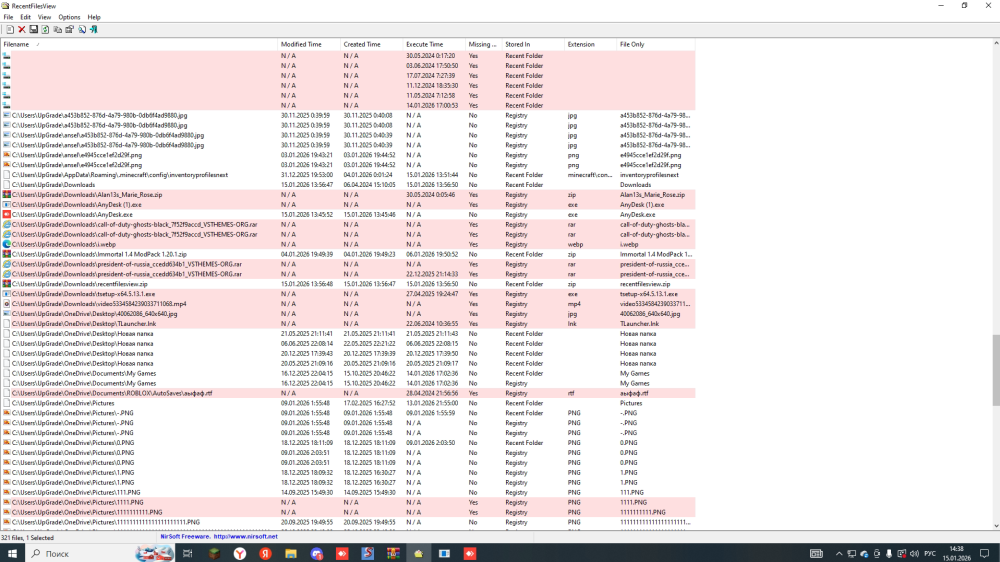
Task: Select the 40062086_640x640.jpg Desktop file path
Action: pos(94,314)
